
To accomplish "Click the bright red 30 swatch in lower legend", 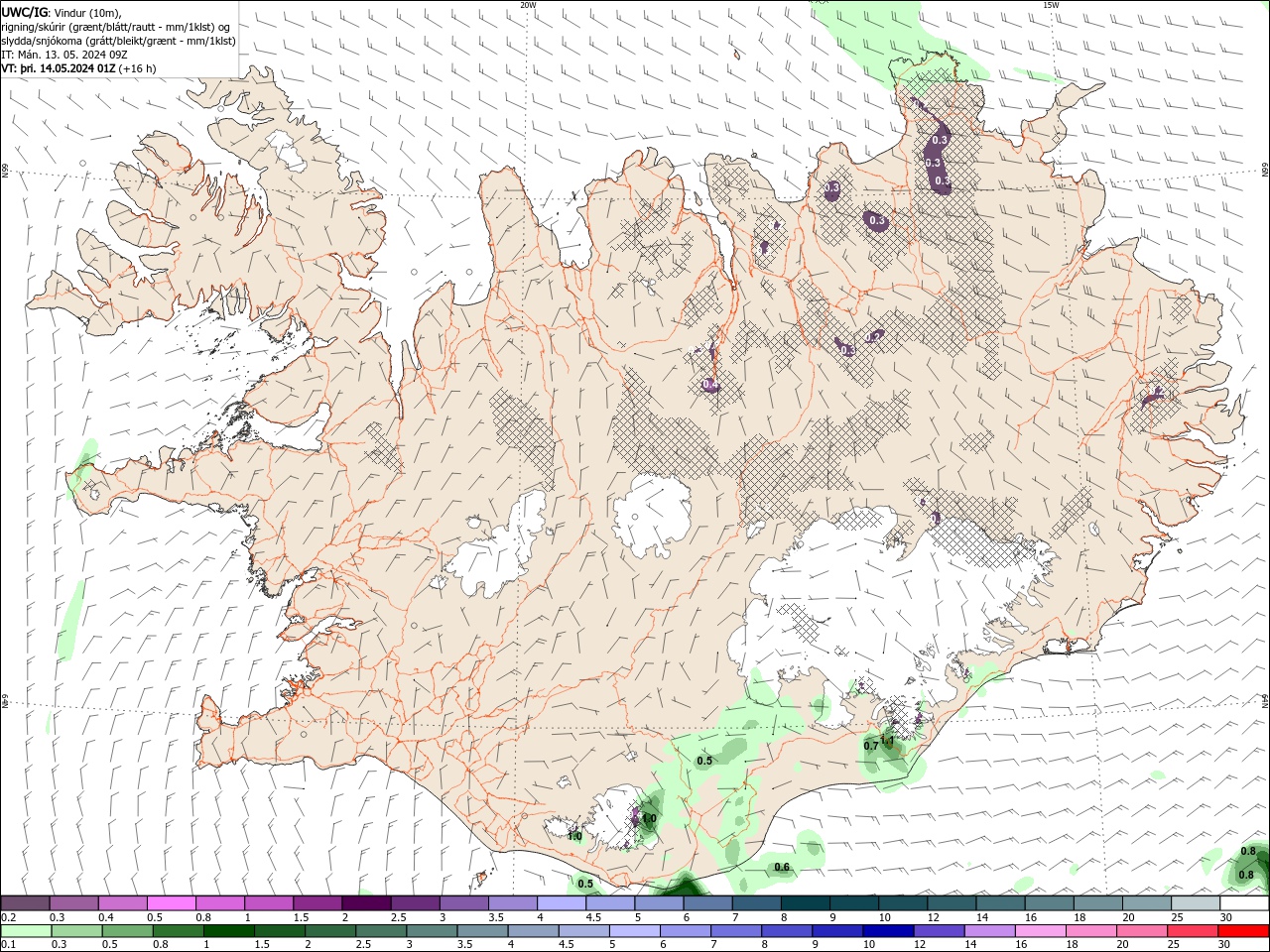I will [1243, 931].
